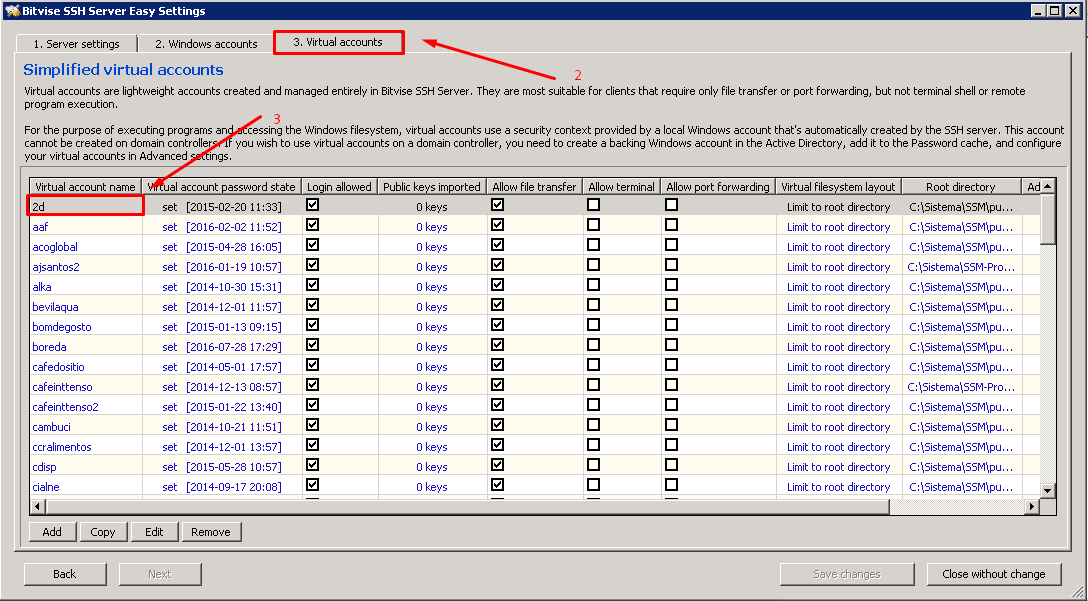Click boreda password state set 2016-07-28

(222, 347)
